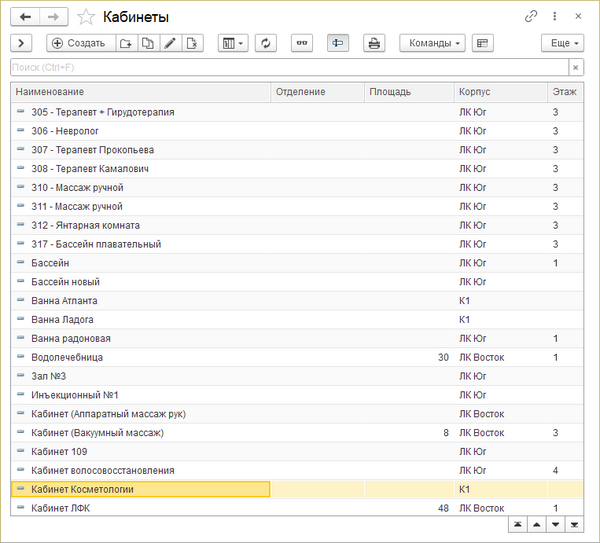Copy link to this list

pos(531,17)
